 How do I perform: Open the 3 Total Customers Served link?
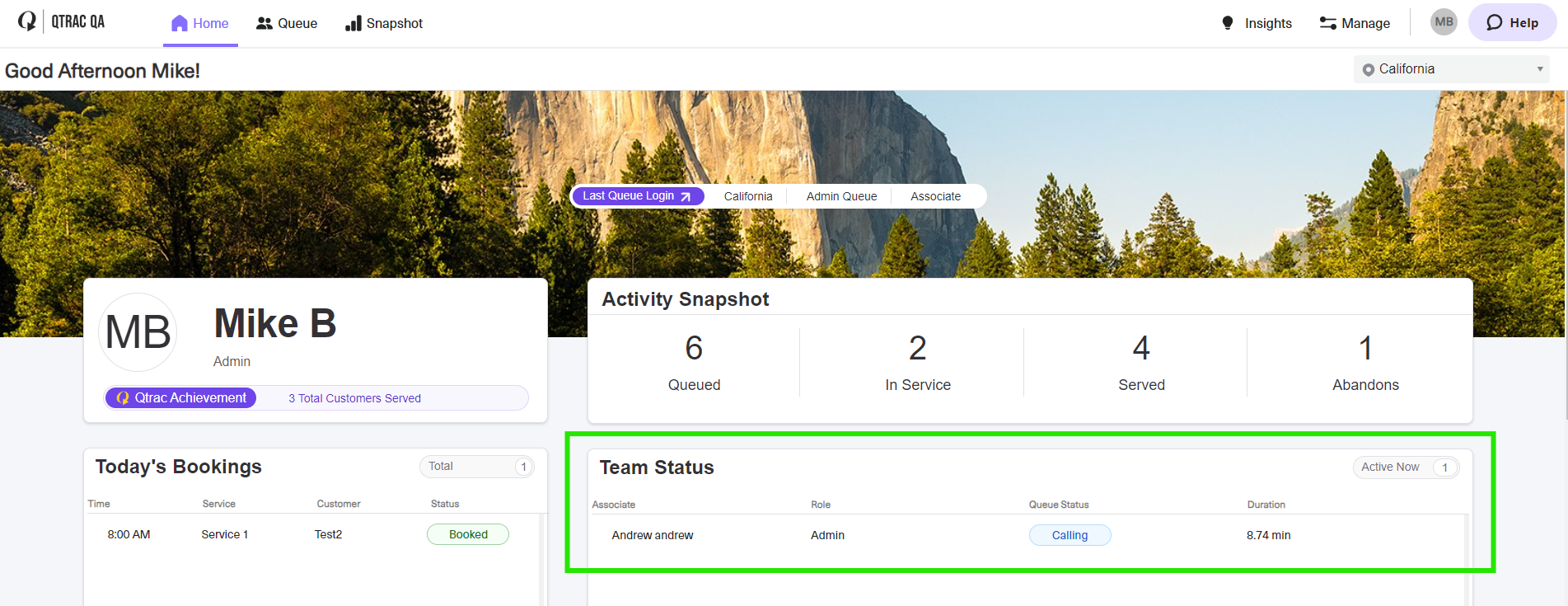(354, 398)
